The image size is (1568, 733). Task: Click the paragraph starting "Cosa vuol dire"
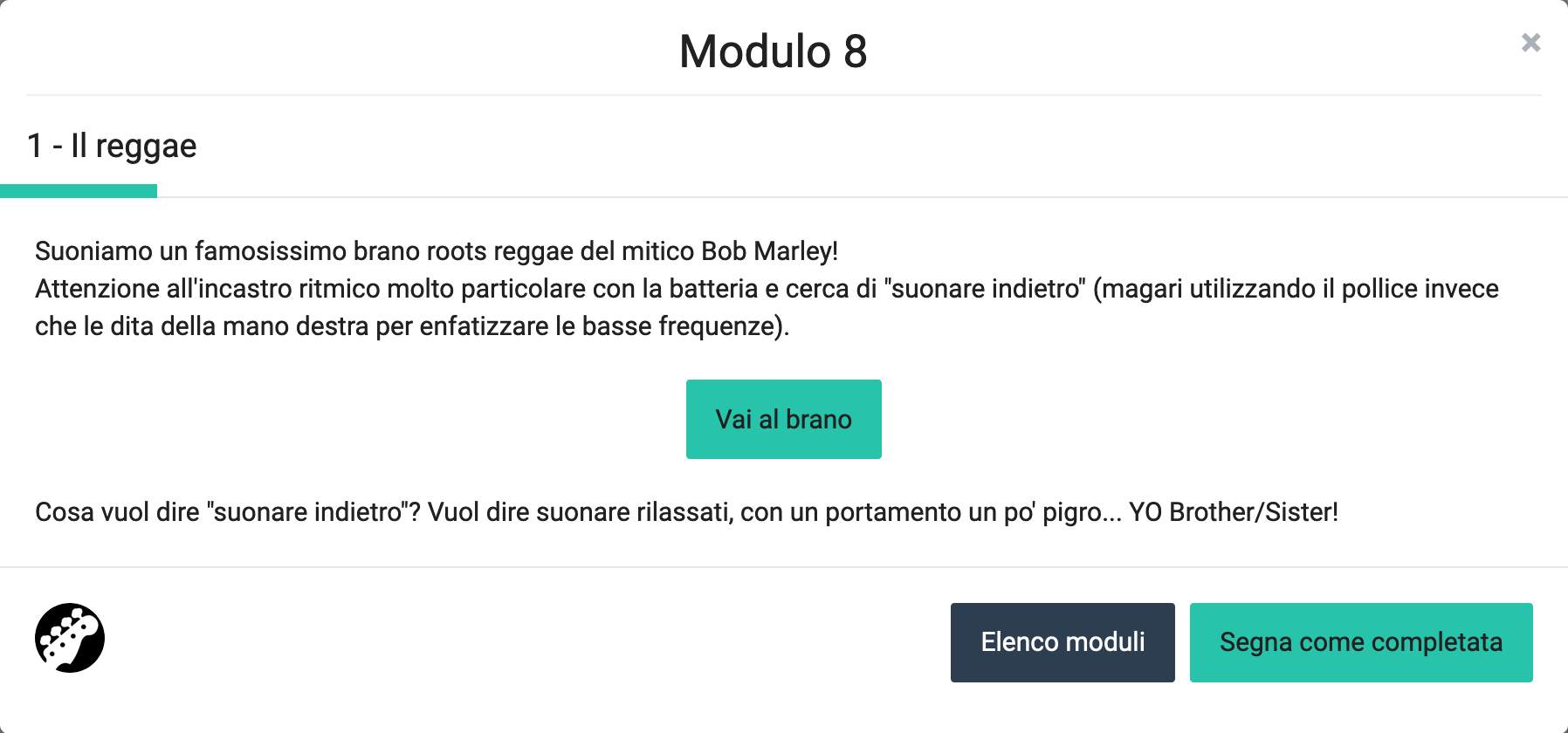pos(685,512)
